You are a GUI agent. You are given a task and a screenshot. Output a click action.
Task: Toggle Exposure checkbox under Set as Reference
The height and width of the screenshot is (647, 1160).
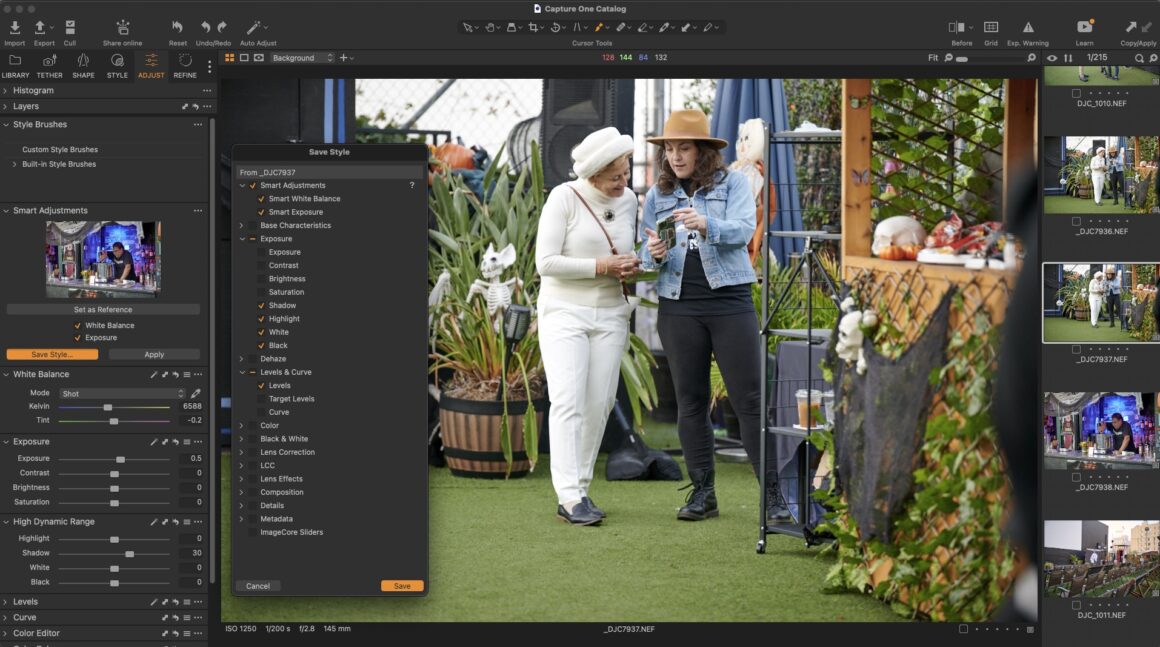pos(78,338)
